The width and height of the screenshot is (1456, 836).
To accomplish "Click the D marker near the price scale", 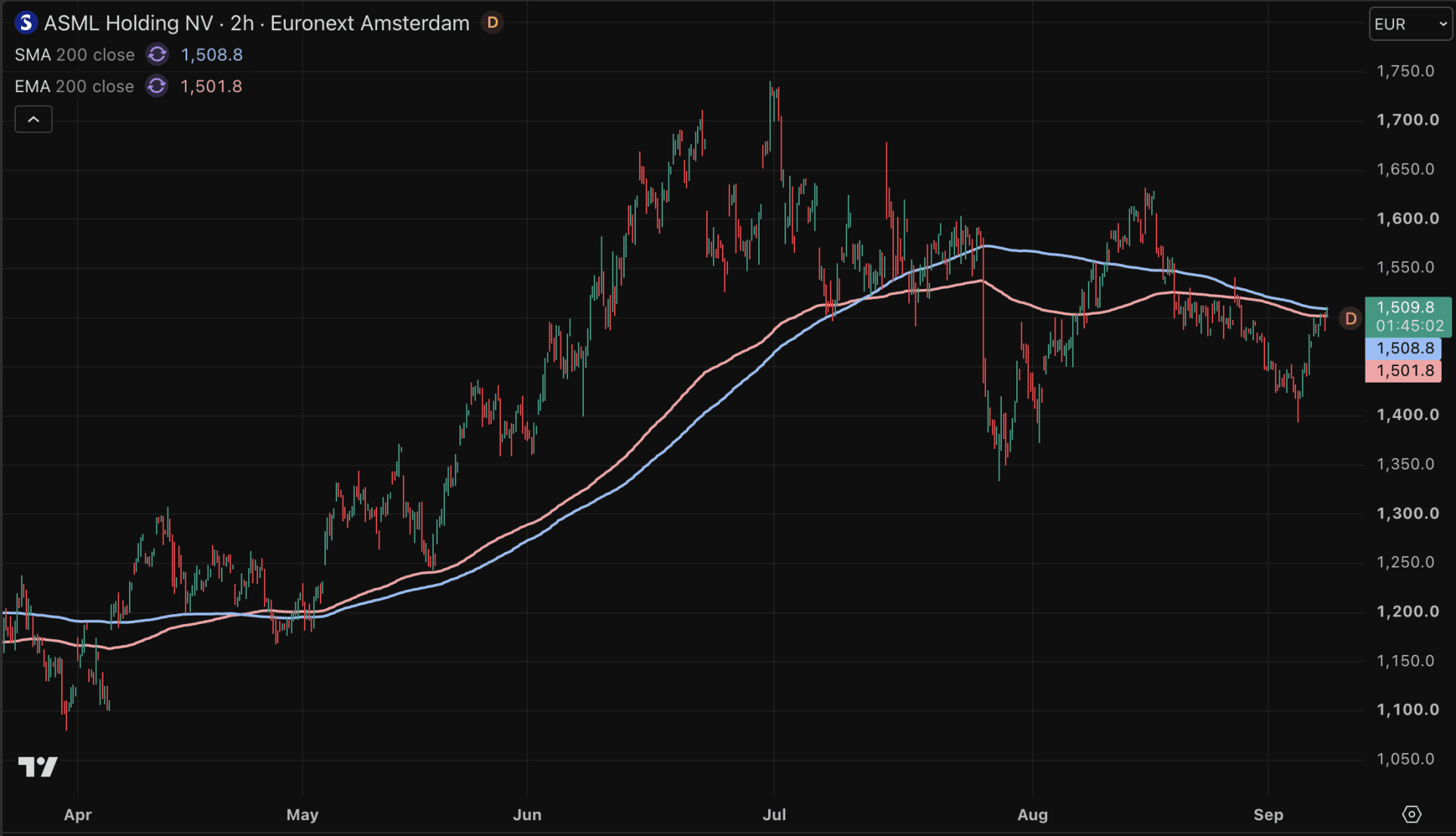I will [x=1350, y=318].
